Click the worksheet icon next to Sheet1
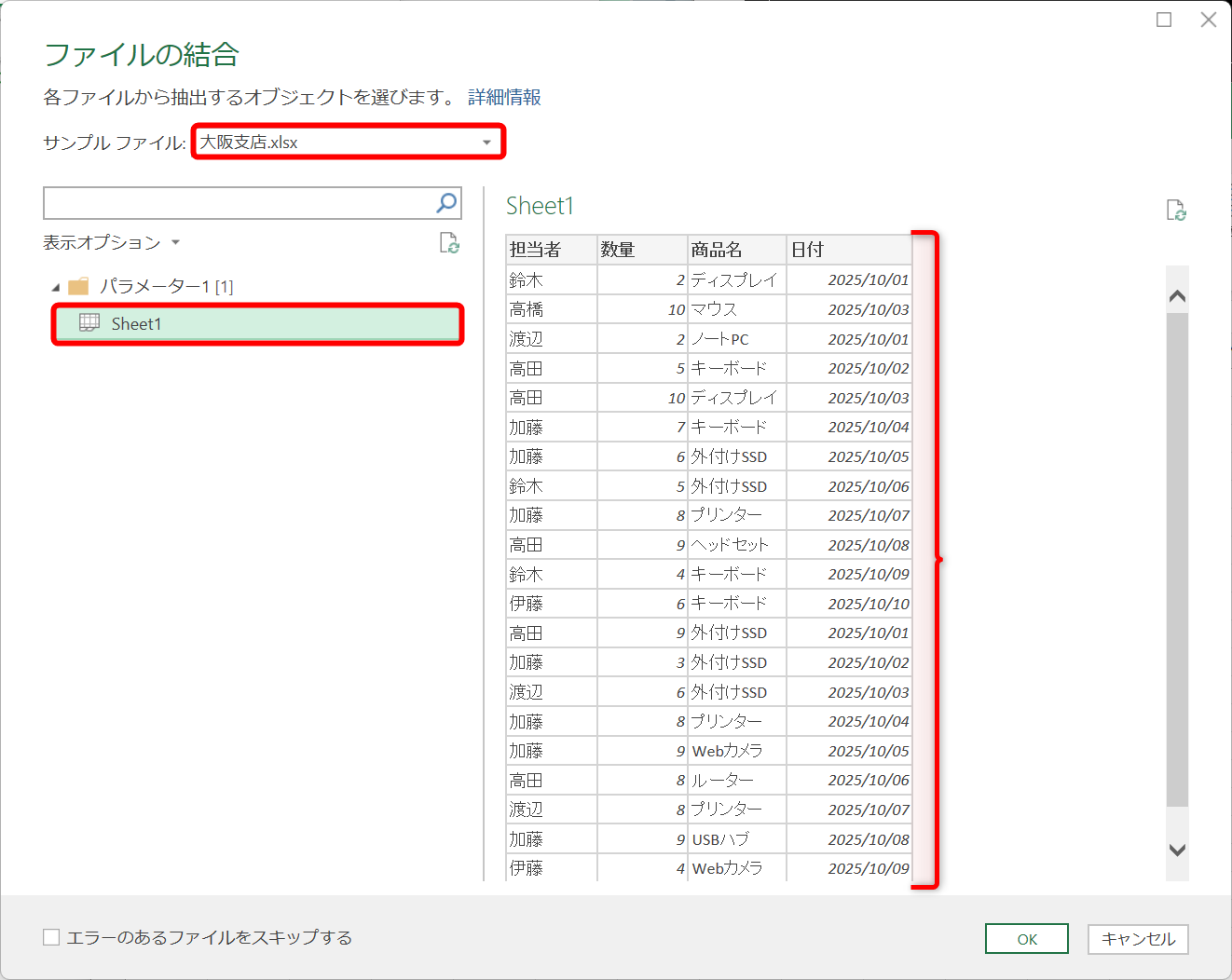Viewport: 1232px width, 980px height. (x=88, y=324)
